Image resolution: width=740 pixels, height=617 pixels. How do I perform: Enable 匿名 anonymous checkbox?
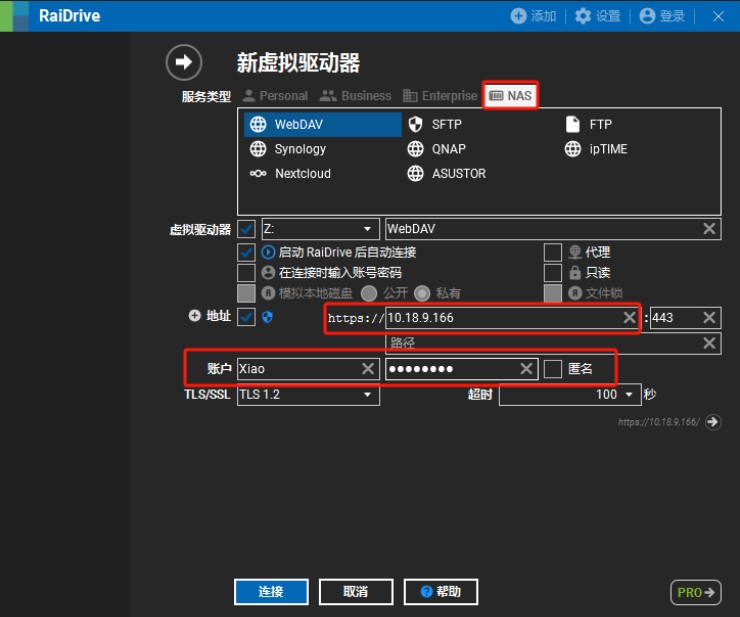coord(553,369)
